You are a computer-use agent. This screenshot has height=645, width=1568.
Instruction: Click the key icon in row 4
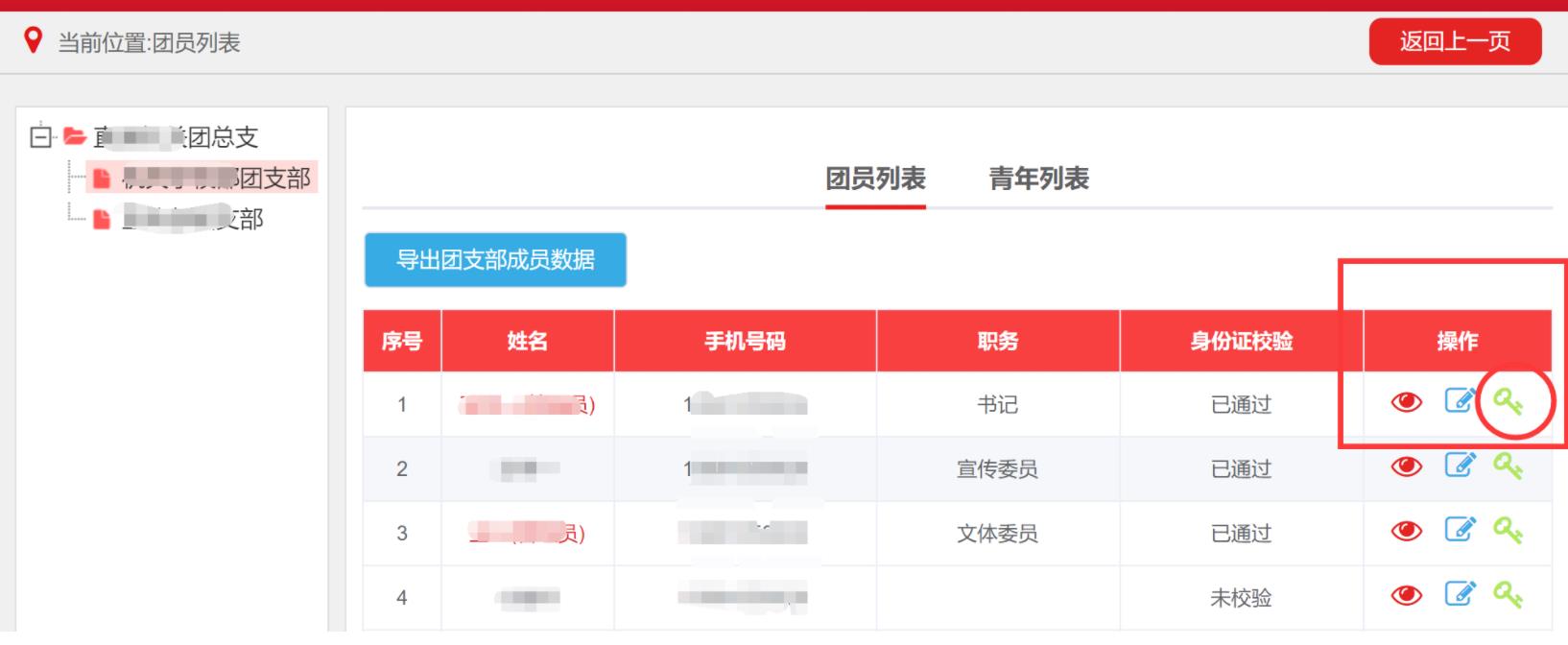coord(1508,596)
